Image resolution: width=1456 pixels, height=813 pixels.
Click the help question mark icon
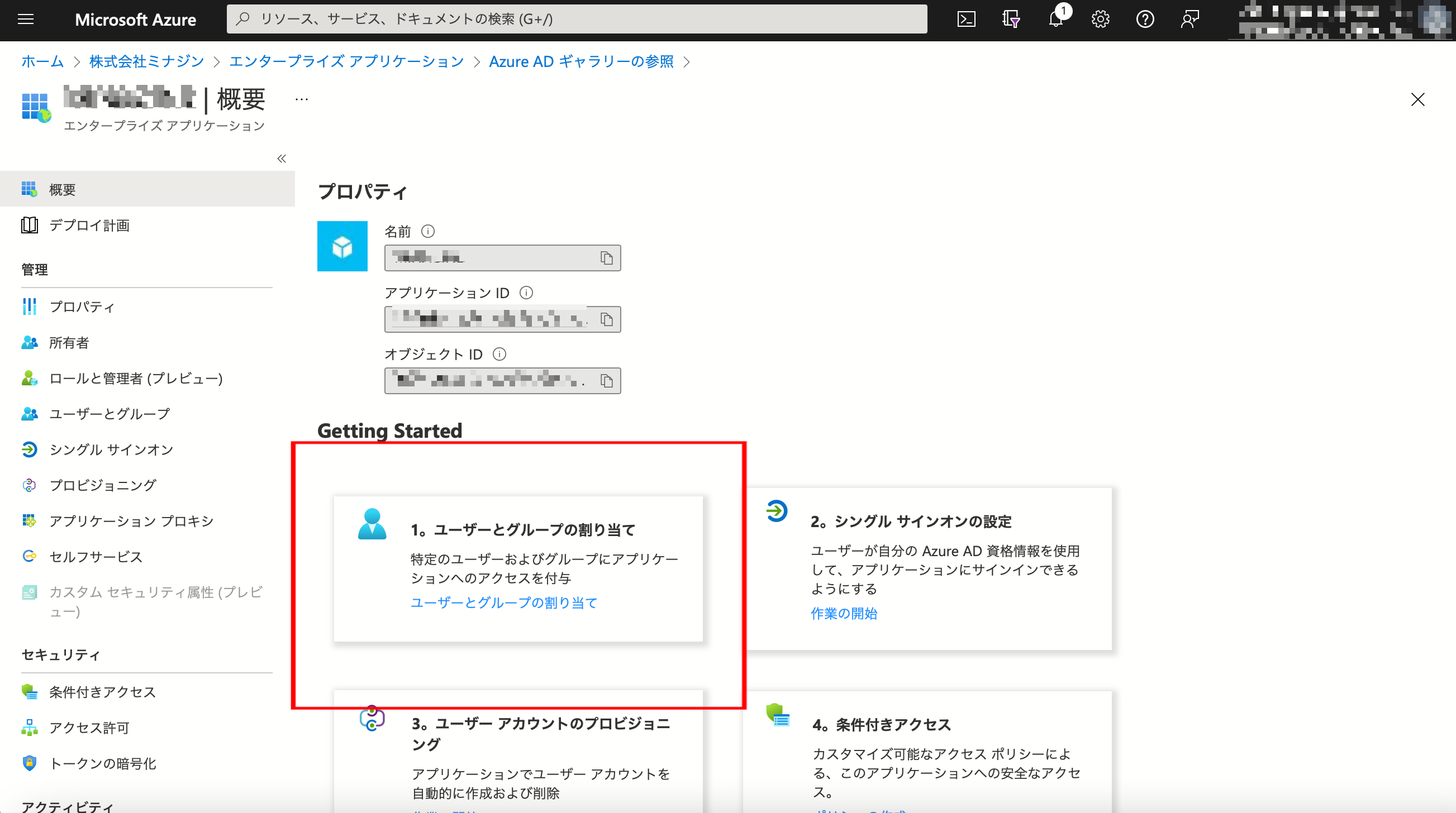[1145, 20]
